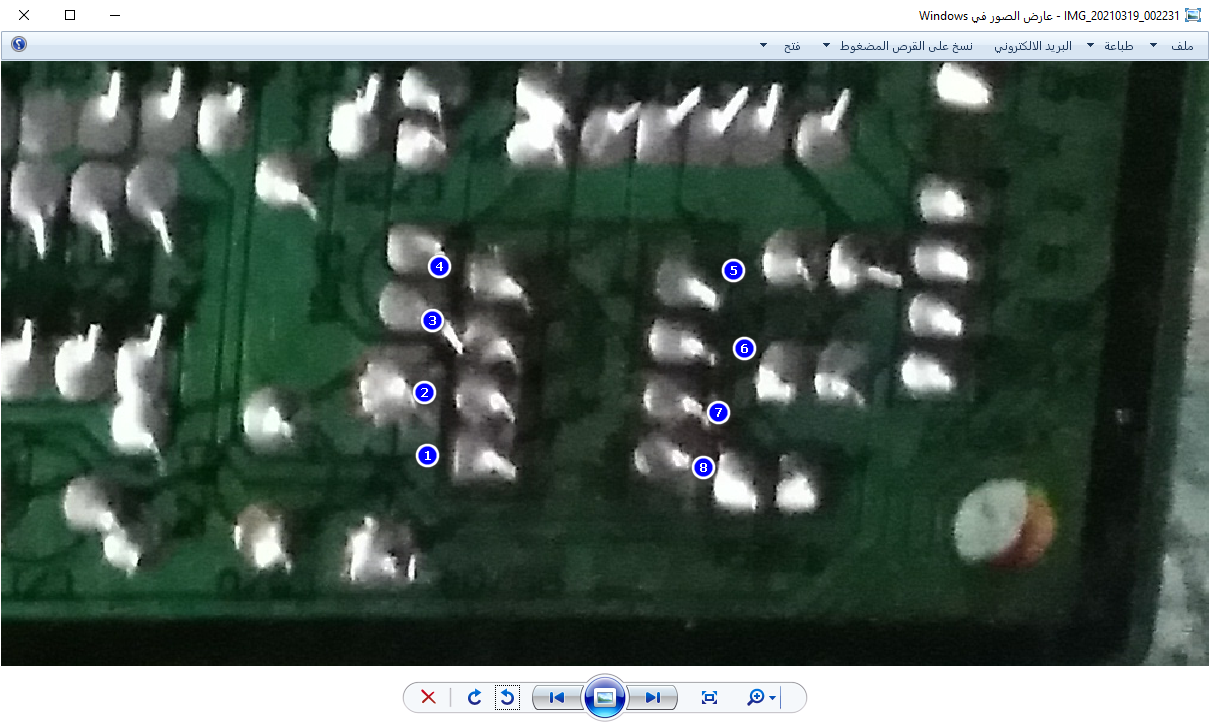The width and height of the screenshot is (1210, 724).
Task: Open the zoom magnifier control
Action: [761, 697]
